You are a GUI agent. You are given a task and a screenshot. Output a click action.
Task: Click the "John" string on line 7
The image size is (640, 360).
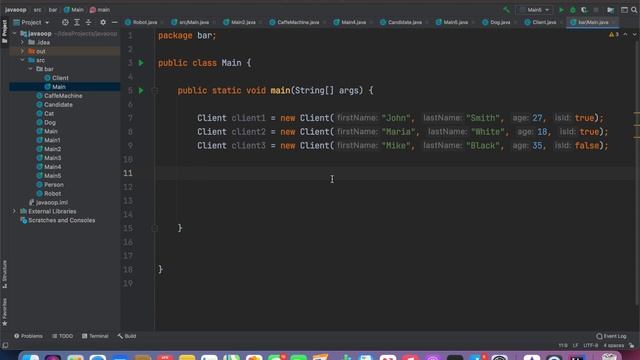point(396,118)
